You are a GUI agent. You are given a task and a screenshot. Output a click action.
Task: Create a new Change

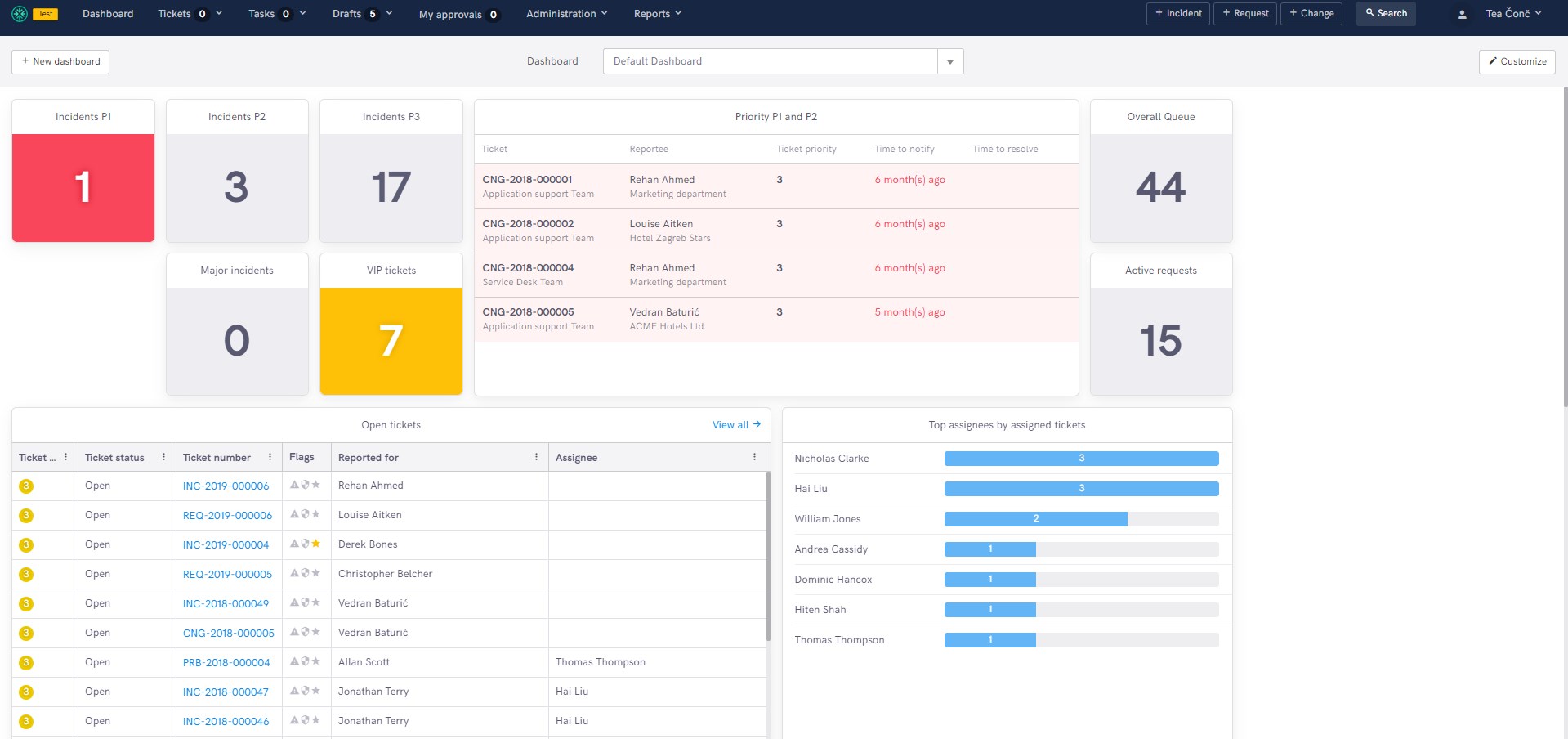coord(1311,13)
